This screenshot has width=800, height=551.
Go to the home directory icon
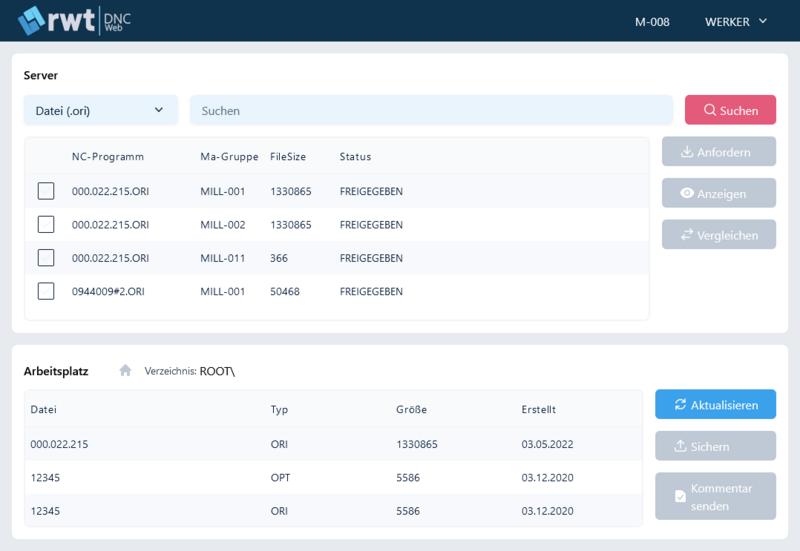coord(125,370)
